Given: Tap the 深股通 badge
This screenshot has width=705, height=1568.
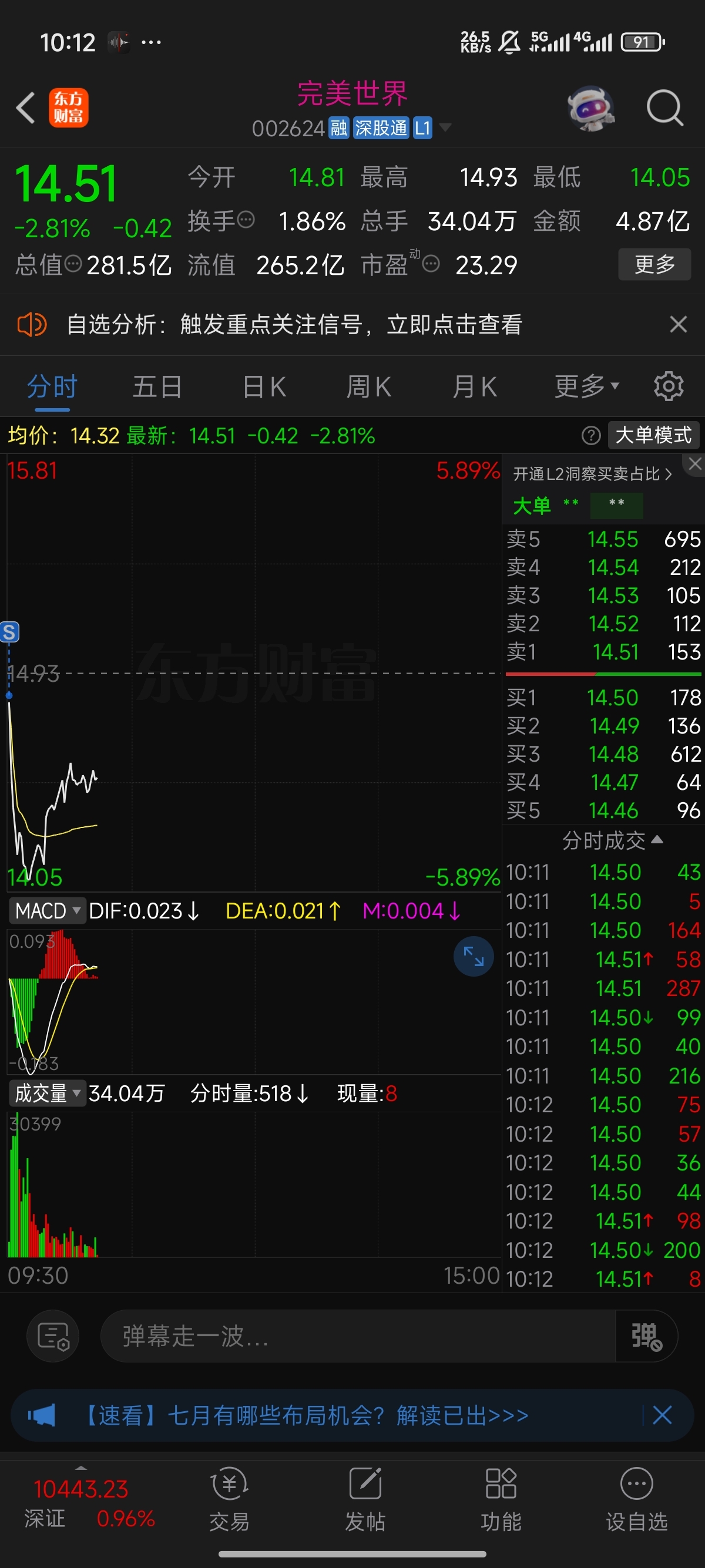Looking at the screenshot, I should [381, 129].
